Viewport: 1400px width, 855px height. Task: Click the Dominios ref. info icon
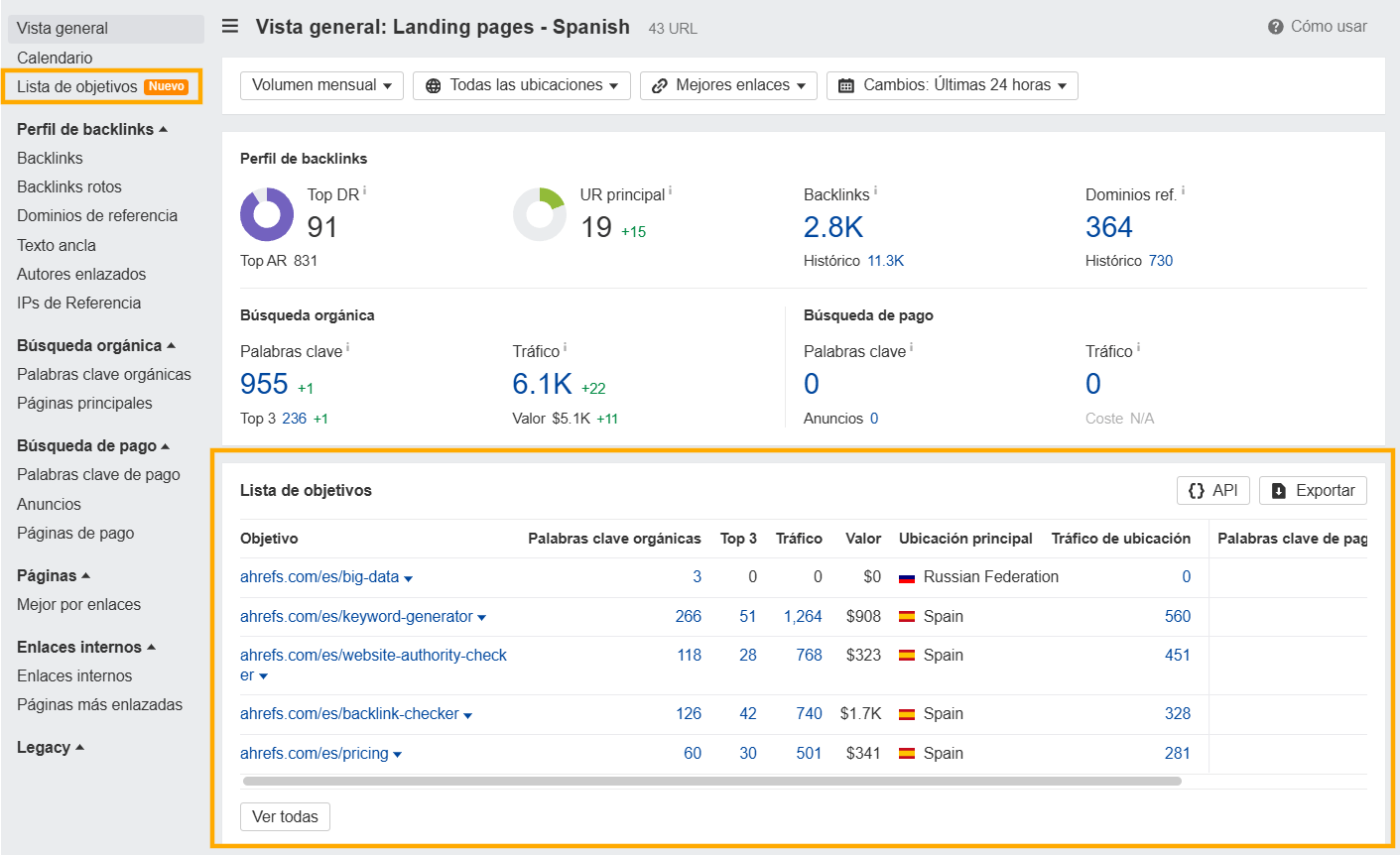(x=1183, y=190)
